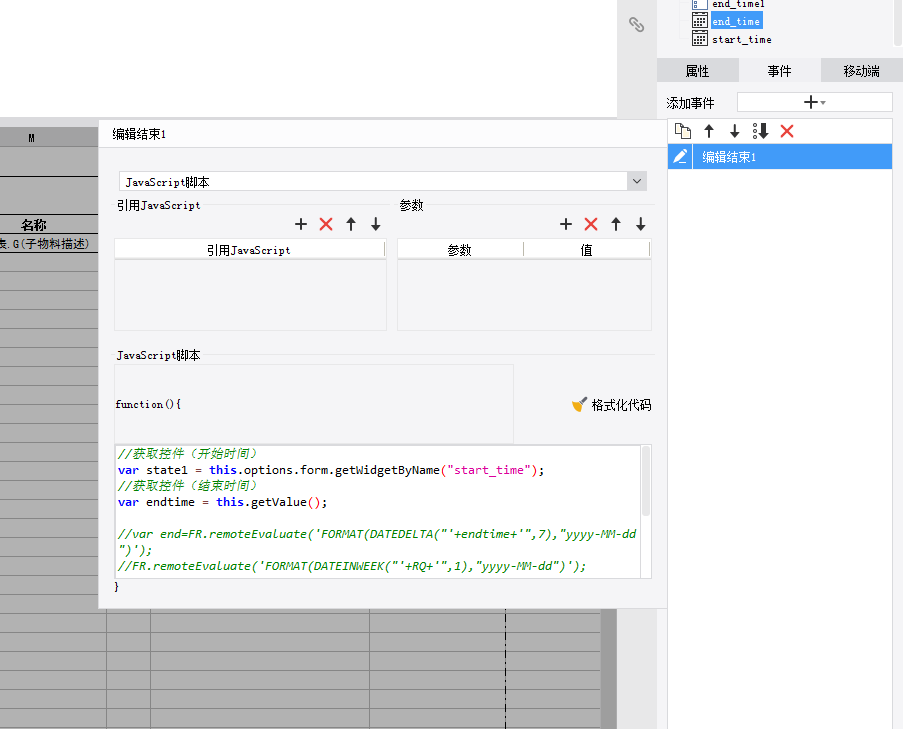This screenshot has width=903, height=729.
Task: Move the event up in the events toolbar
Action: 709,131
